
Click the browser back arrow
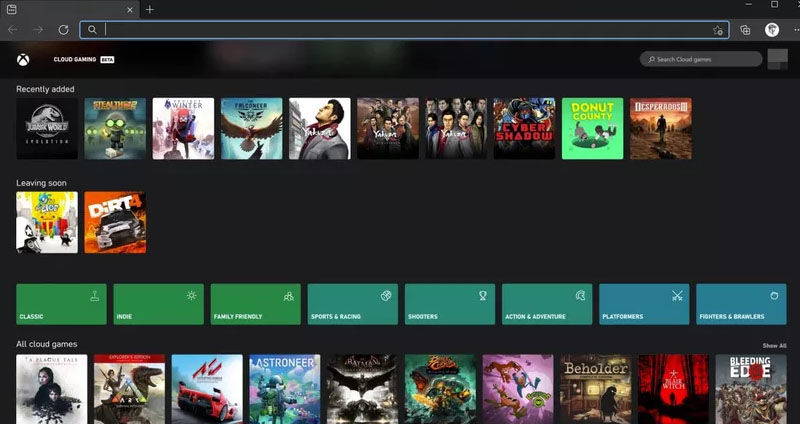point(13,30)
